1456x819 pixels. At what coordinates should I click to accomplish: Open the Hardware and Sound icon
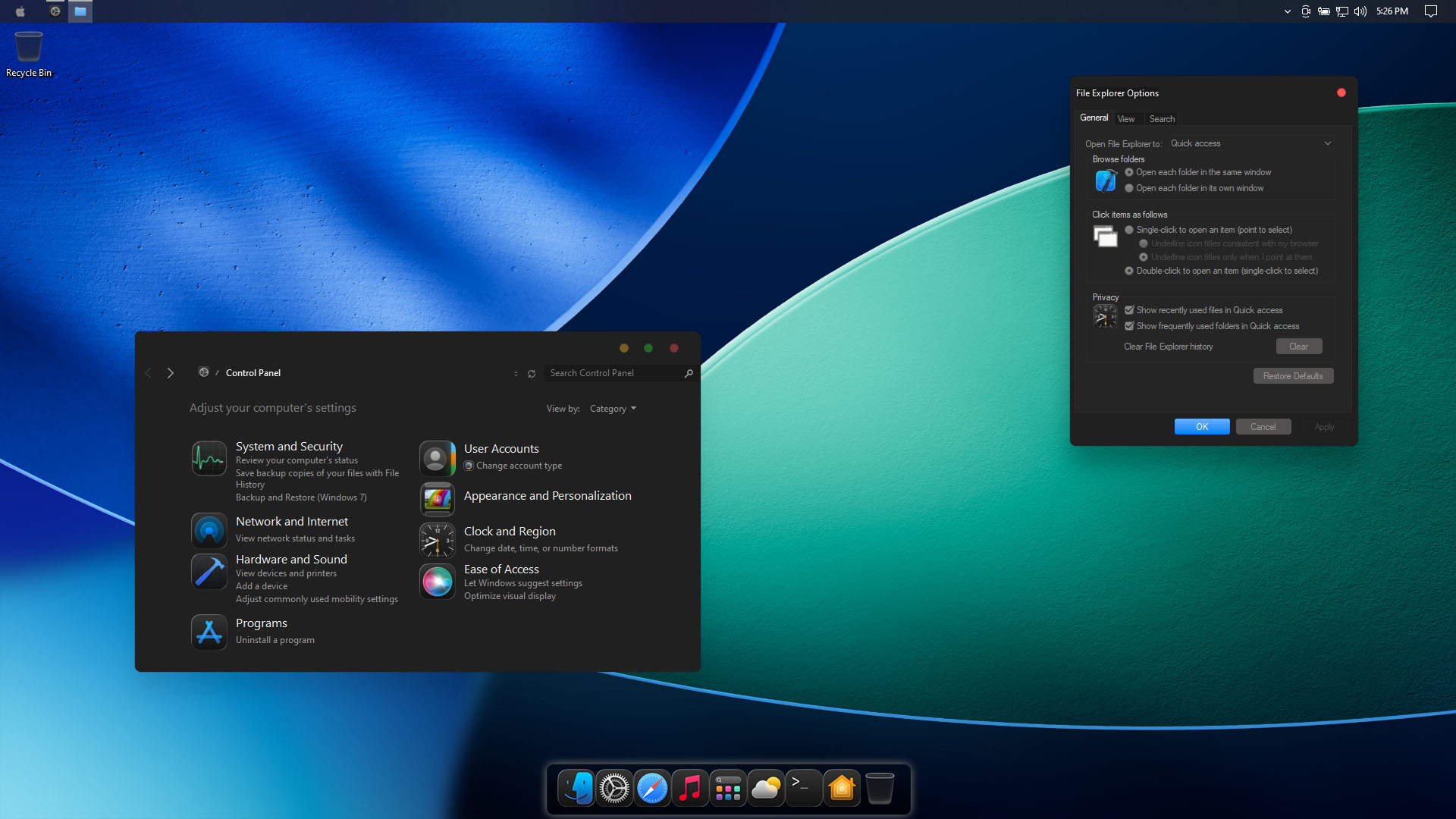tap(209, 571)
